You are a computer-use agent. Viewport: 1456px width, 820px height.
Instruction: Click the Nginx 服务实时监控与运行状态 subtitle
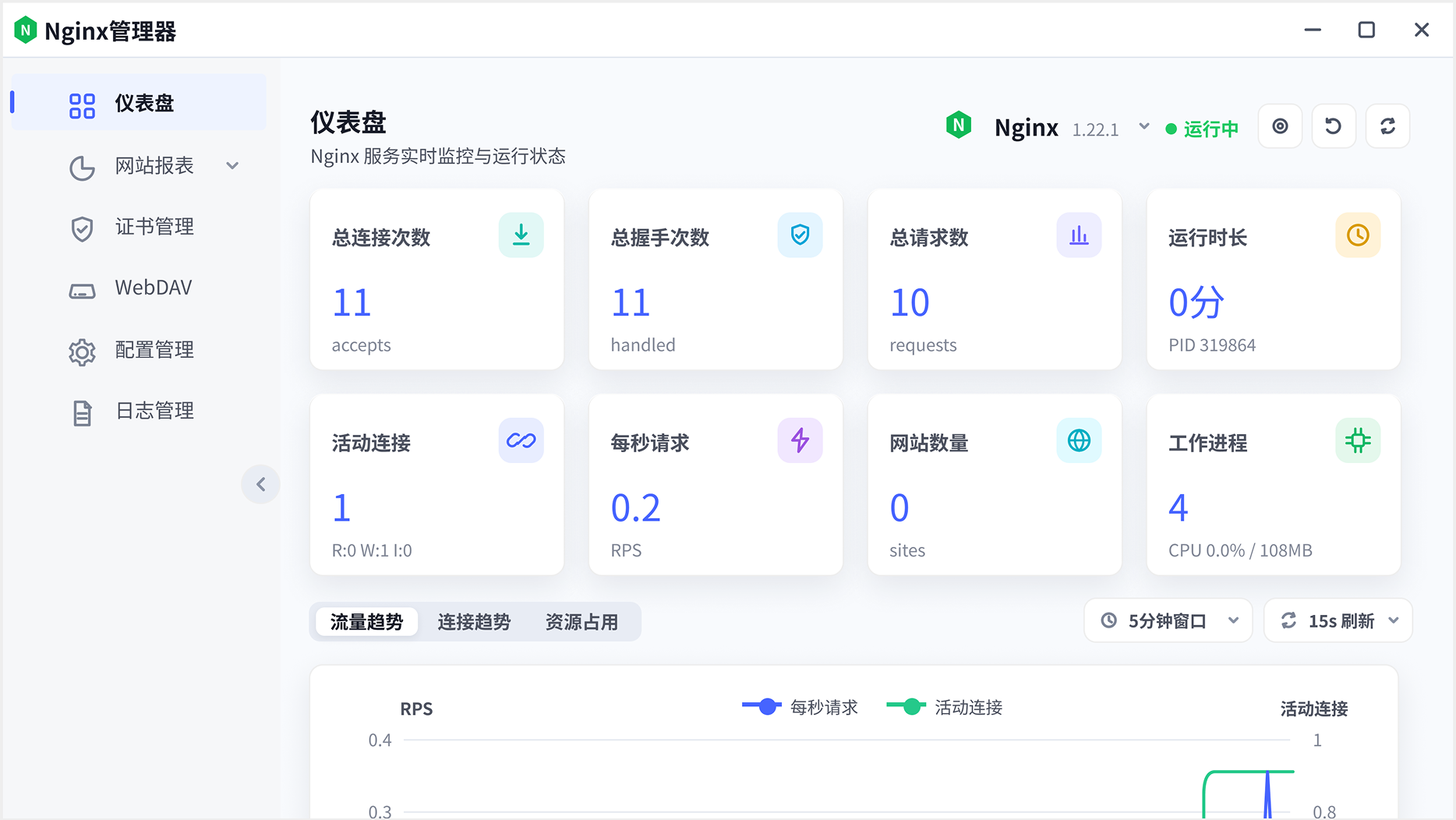(x=438, y=156)
